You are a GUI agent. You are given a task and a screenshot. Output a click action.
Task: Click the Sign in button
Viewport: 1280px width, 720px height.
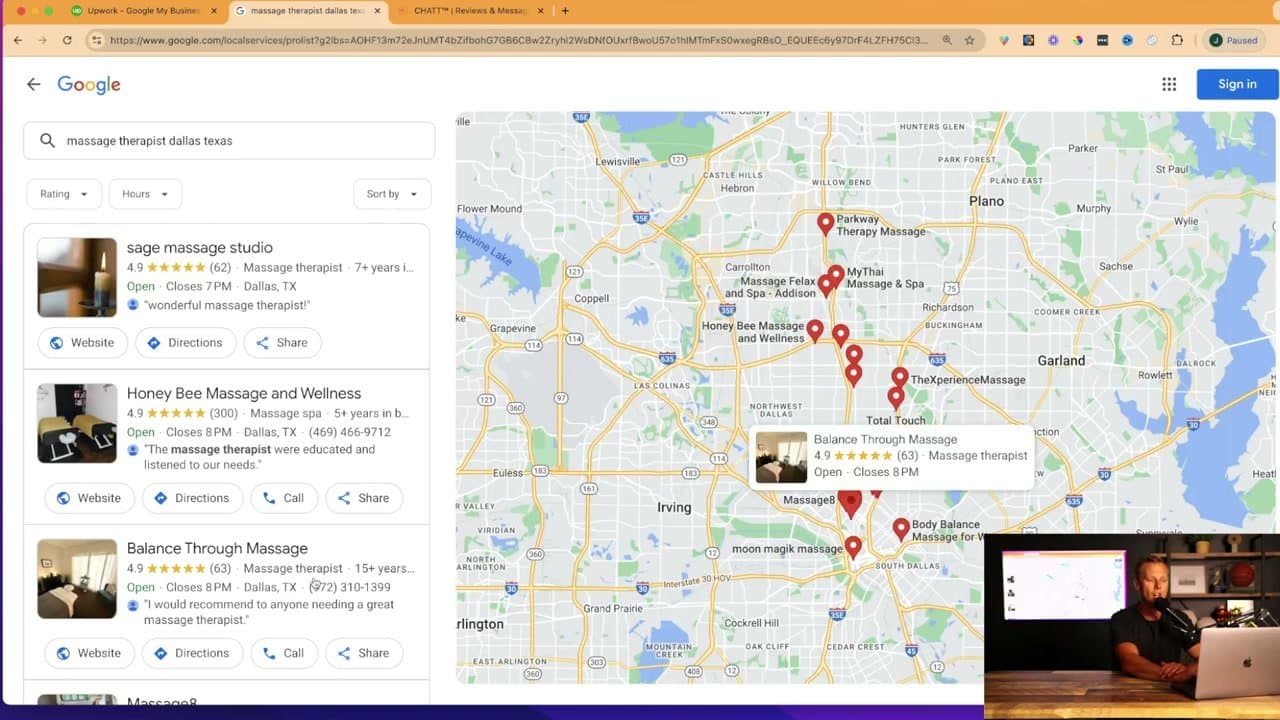pyautogui.click(x=1236, y=84)
